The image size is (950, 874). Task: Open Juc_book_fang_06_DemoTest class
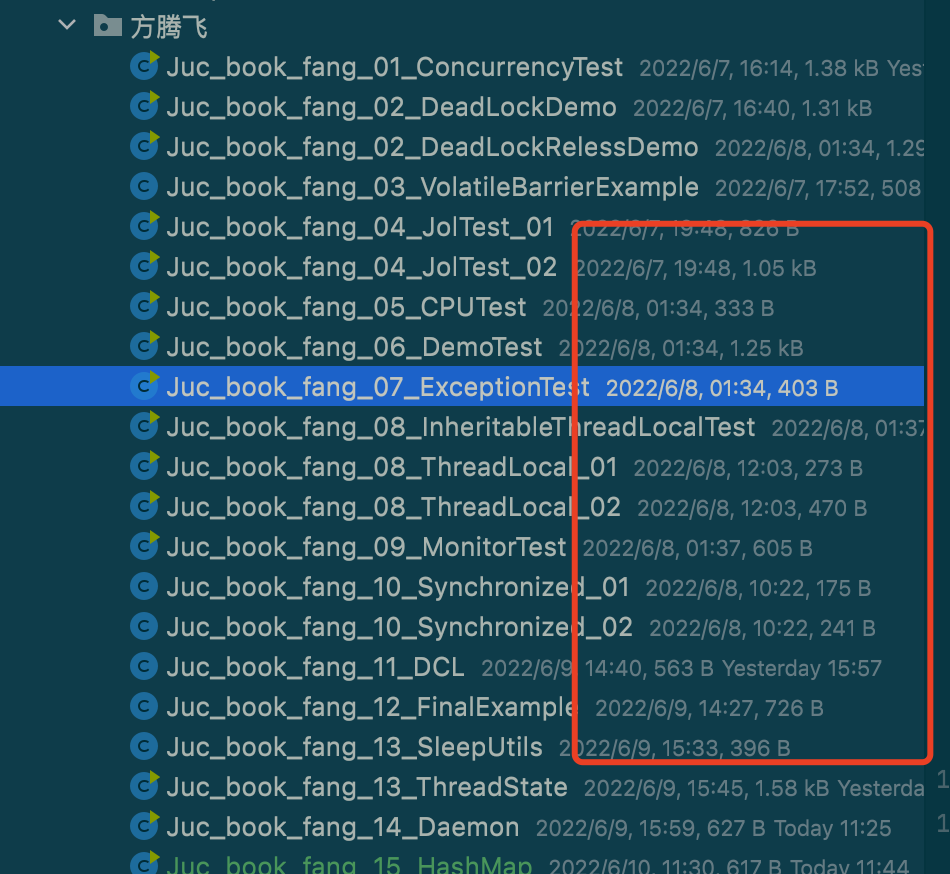pyautogui.click(x=354, y=347)
